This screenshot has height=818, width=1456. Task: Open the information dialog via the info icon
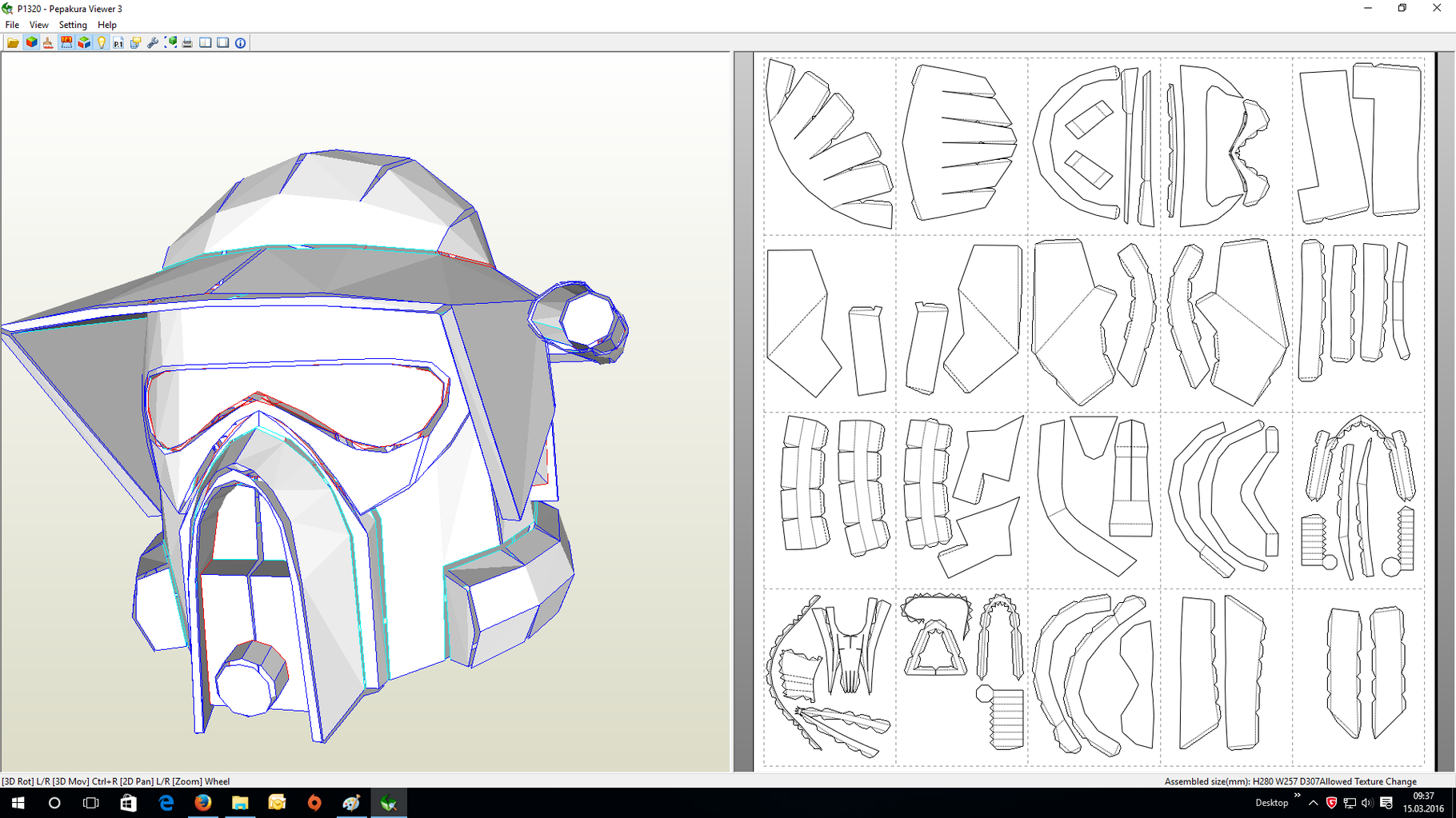pos(240,42)
